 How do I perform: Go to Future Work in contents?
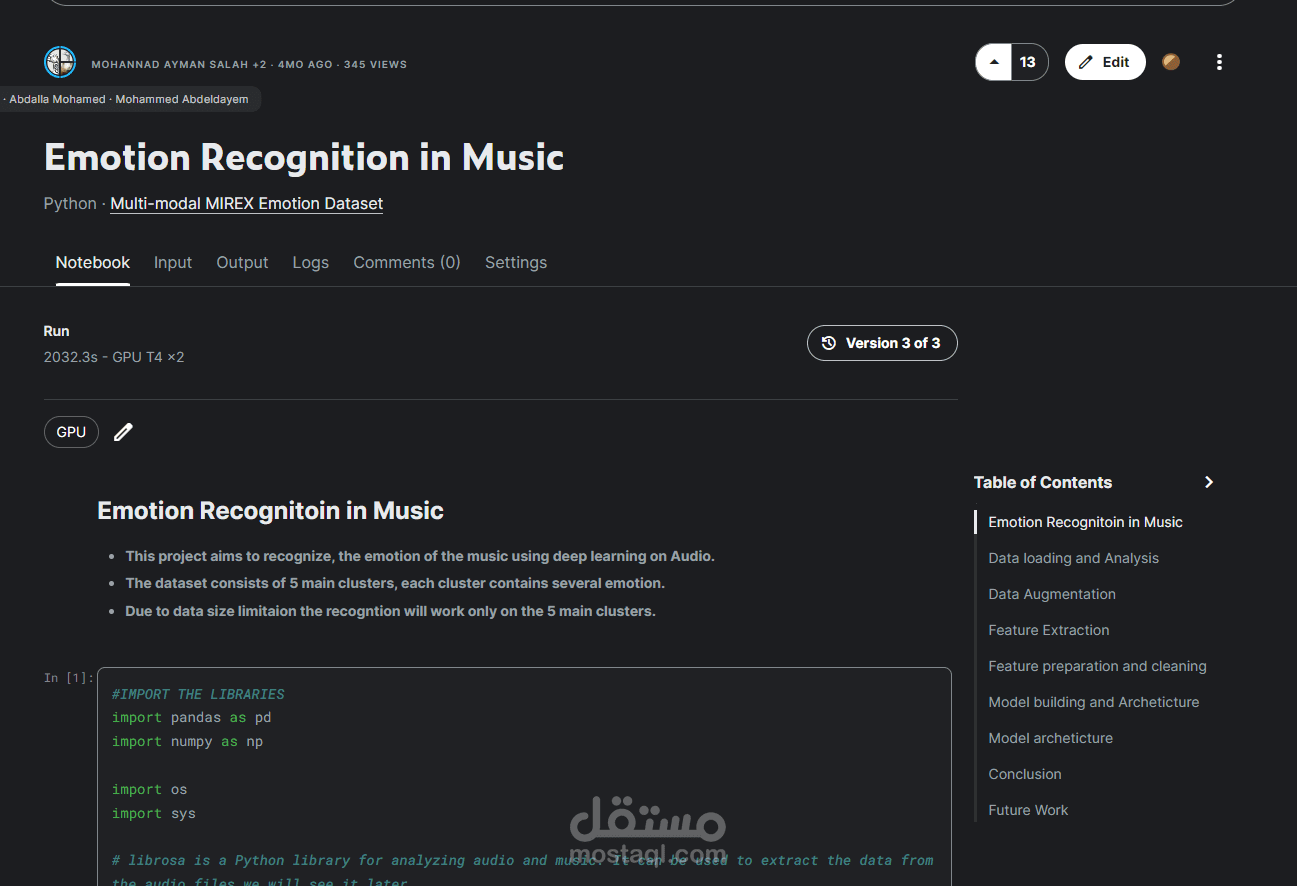[1028, 810]
